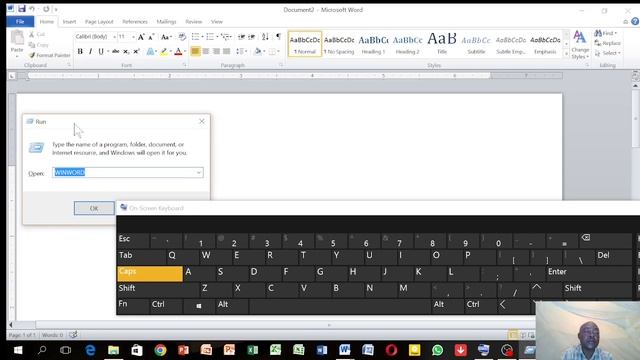Click the Sort icon in Paragraph group

(x=265, y=37)
